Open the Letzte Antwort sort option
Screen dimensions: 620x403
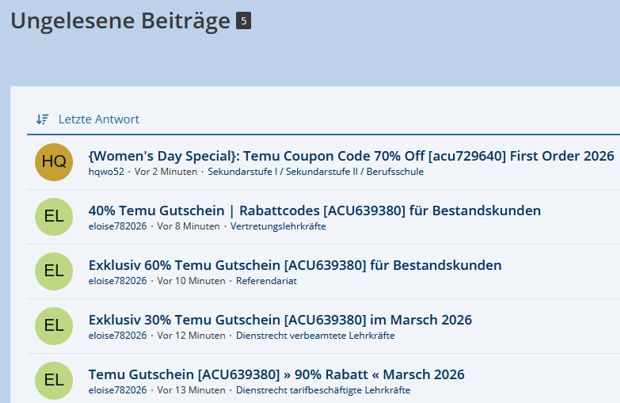[x=98, y=119]
